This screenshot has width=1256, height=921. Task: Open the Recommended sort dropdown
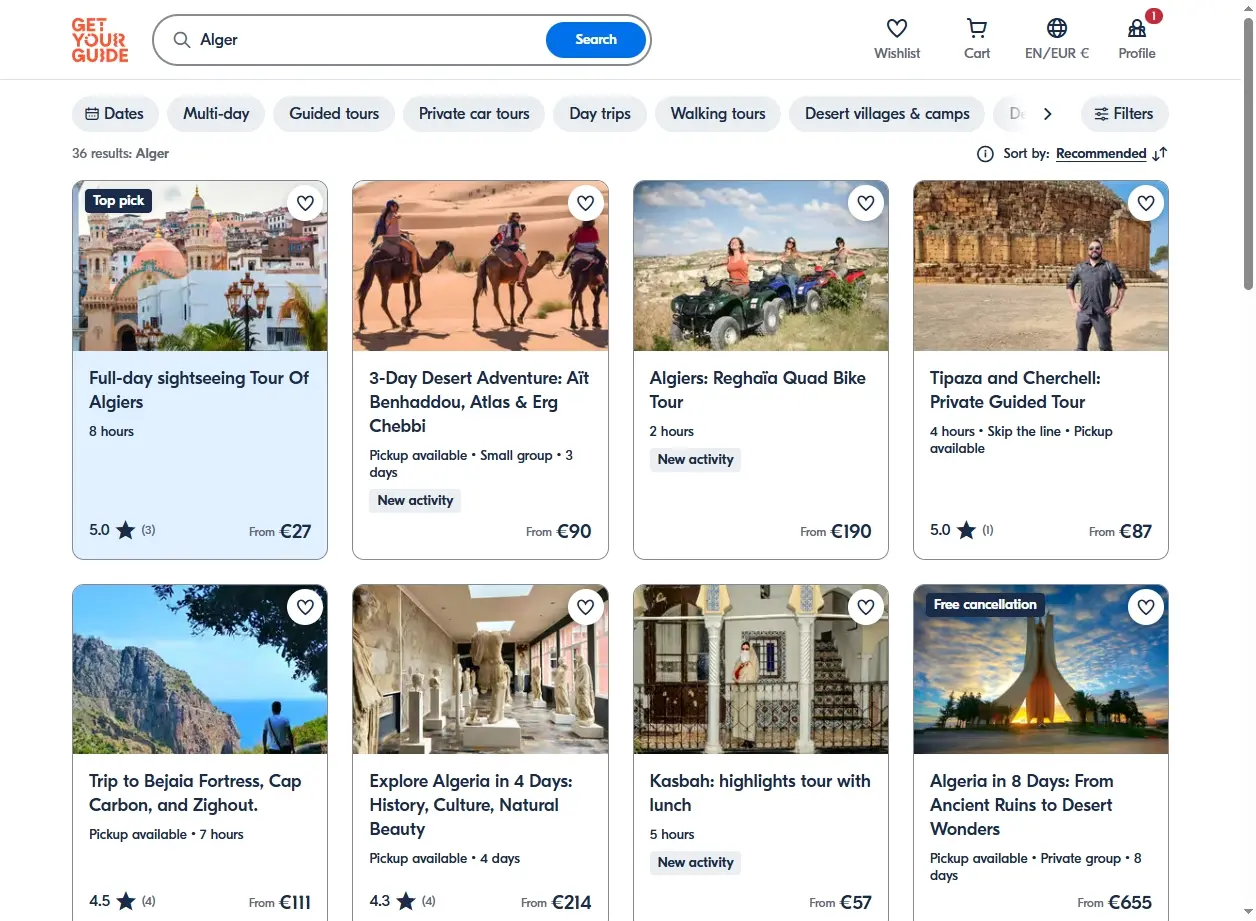click(1101, 154)
